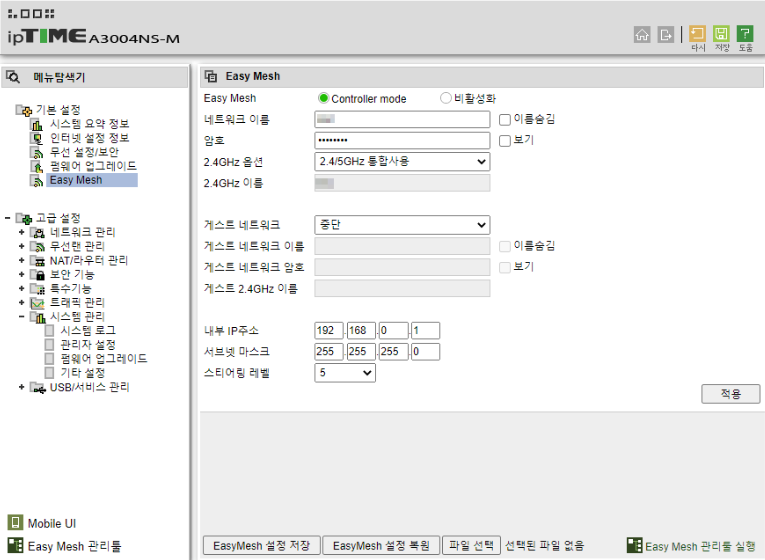
Task: Click the 메뉴탐색기 search icon
Action: point(14,76)
